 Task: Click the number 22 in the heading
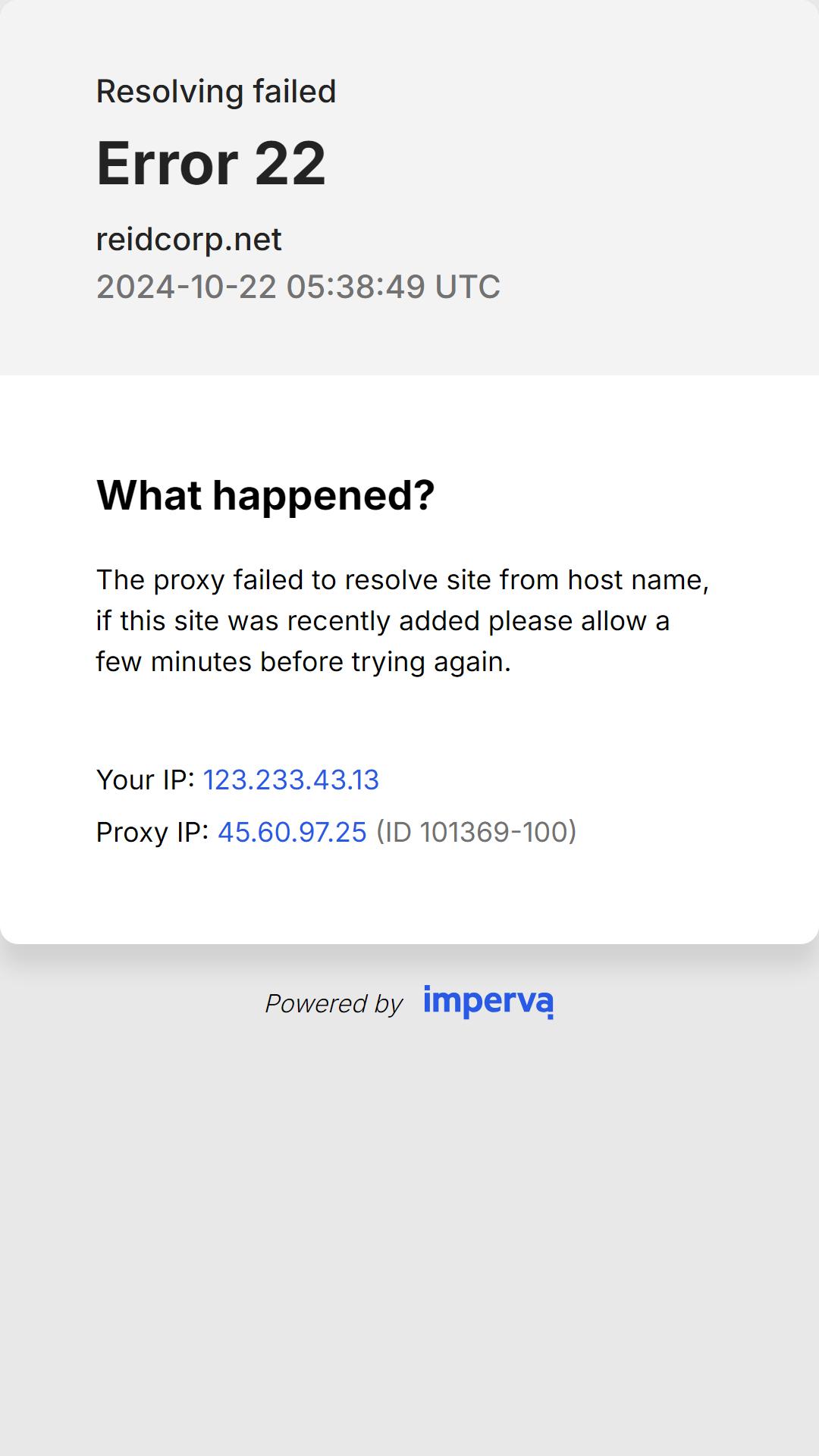(x=290, y=163)
